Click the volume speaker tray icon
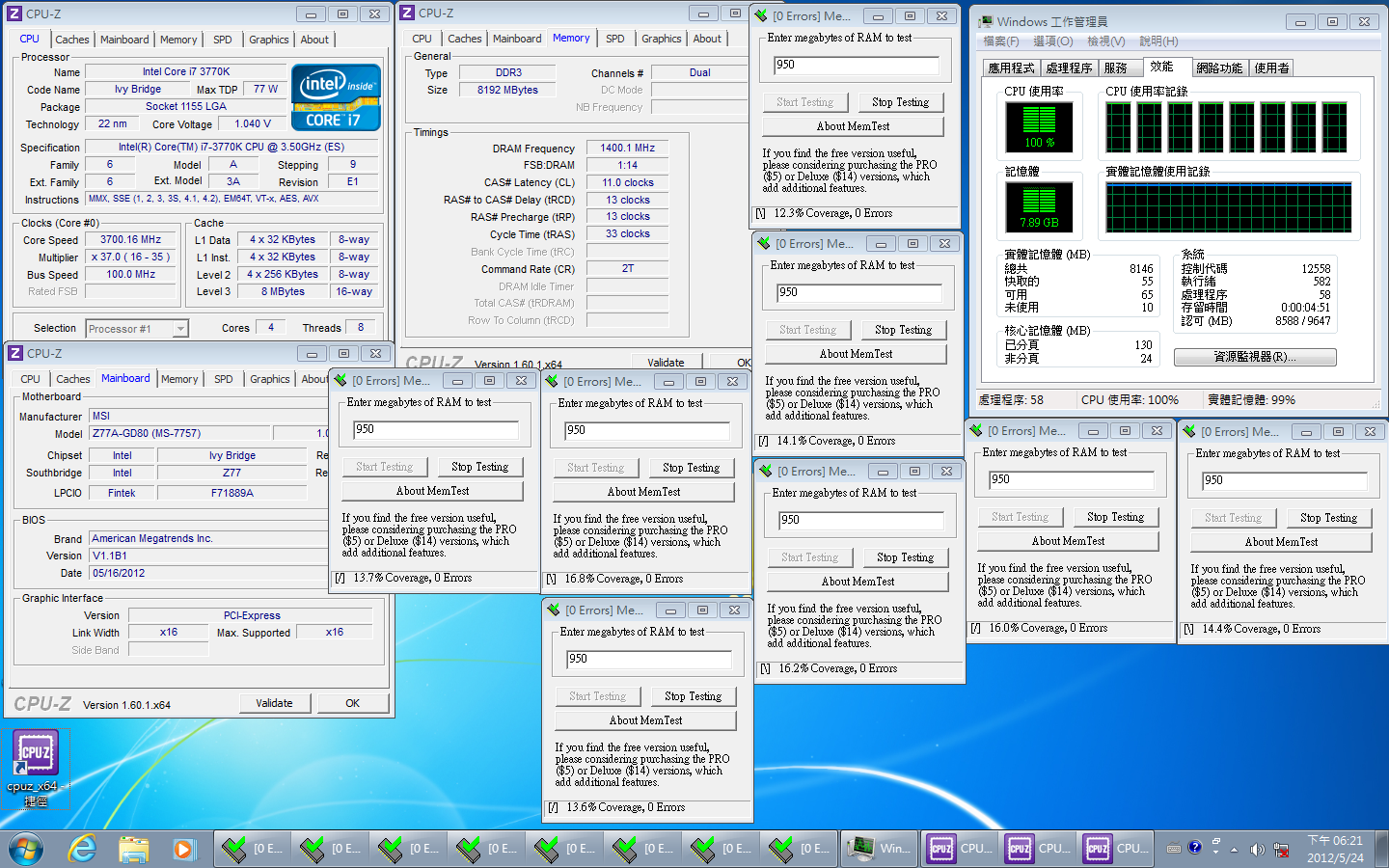Image resolution: width=1389 pixels, height=868 pixels. pyautogui.click(x=1257, y=850)
